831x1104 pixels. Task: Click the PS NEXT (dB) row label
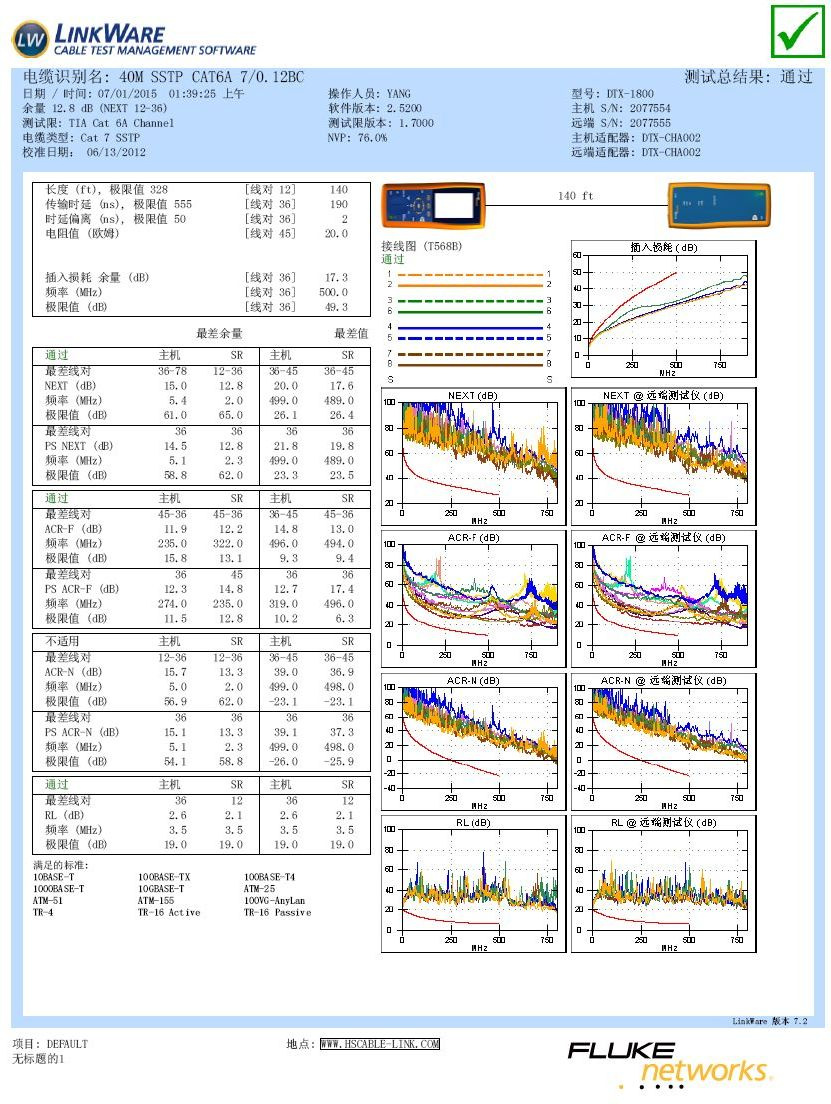click(x=79, y=446)
